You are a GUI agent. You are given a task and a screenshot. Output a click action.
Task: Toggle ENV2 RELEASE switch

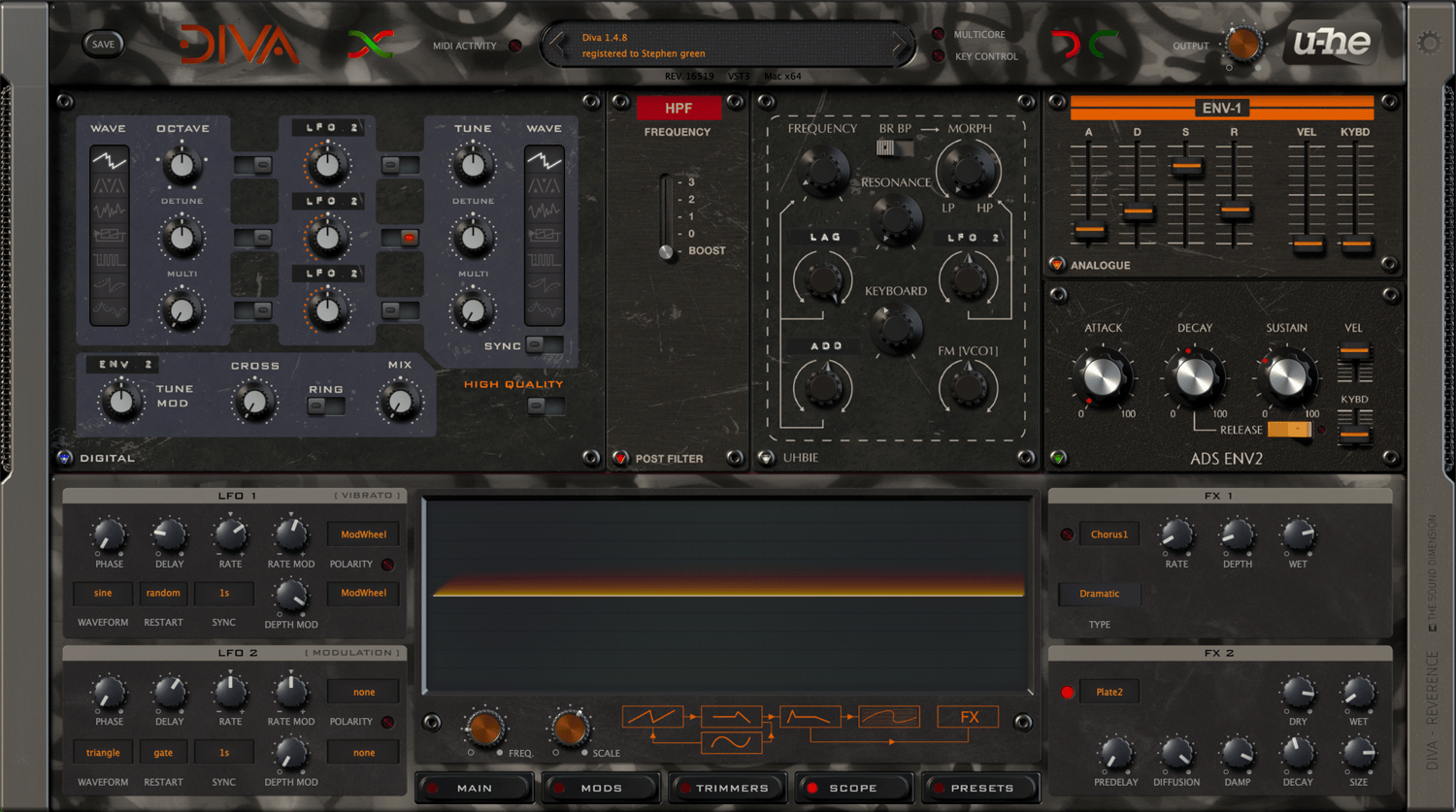point(1289,429)
